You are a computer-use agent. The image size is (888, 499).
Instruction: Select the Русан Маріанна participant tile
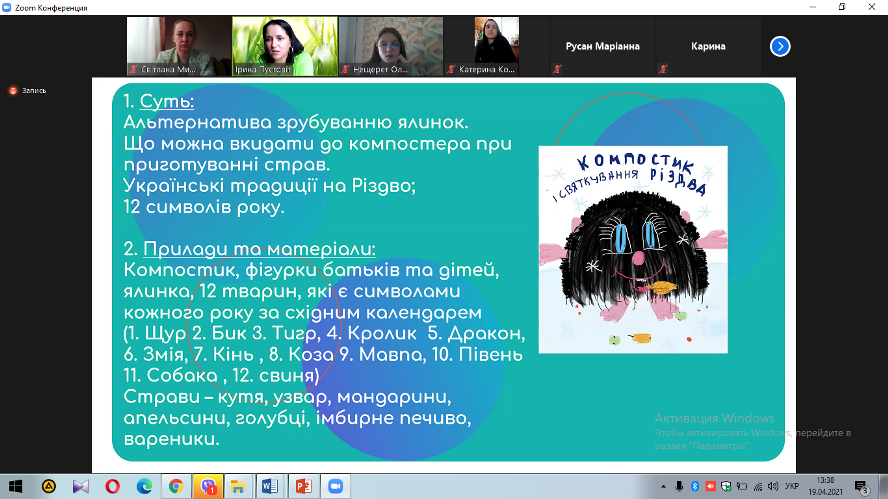(605, 46)
